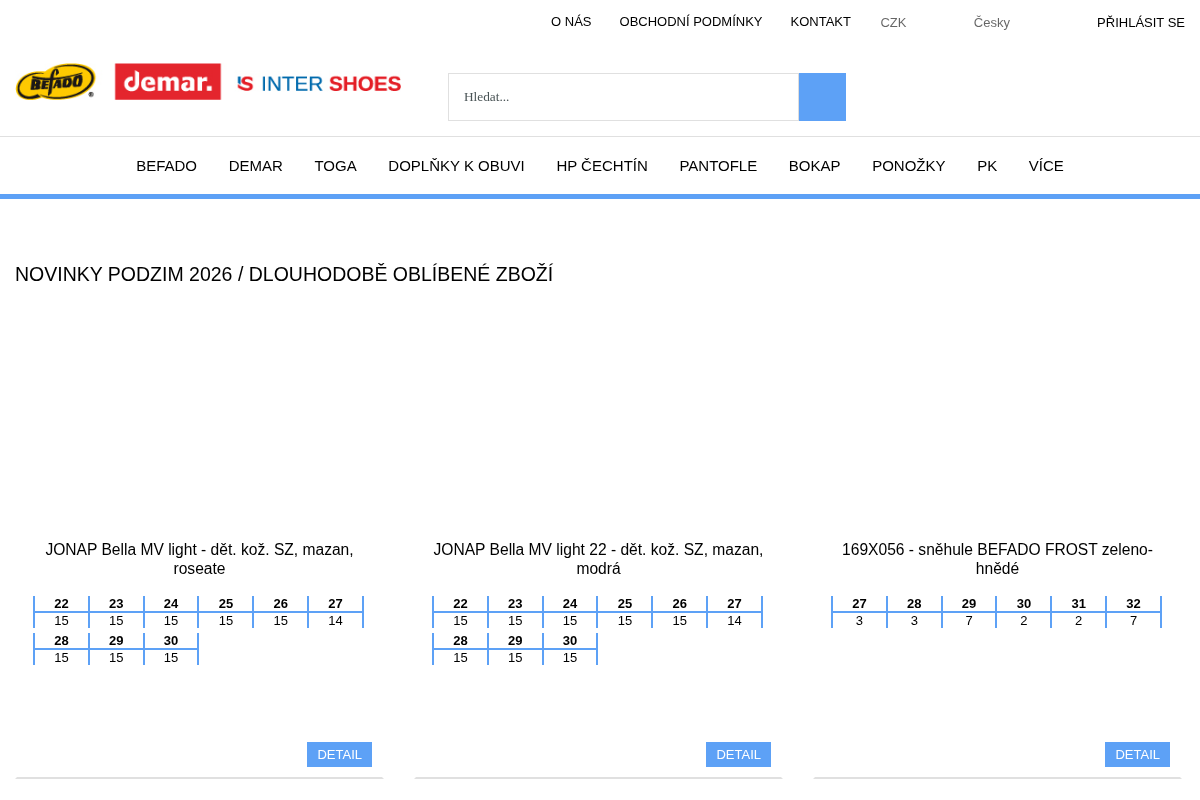The height and width of the screenshot is (800, 1200).
Task: Focus the Hledat search field
Action: tap(623, 97)
